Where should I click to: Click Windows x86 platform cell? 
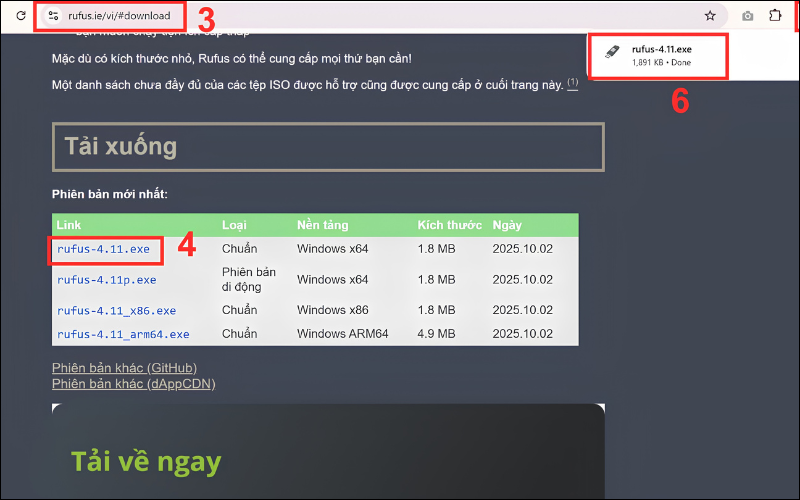click(x=333, y=310)
